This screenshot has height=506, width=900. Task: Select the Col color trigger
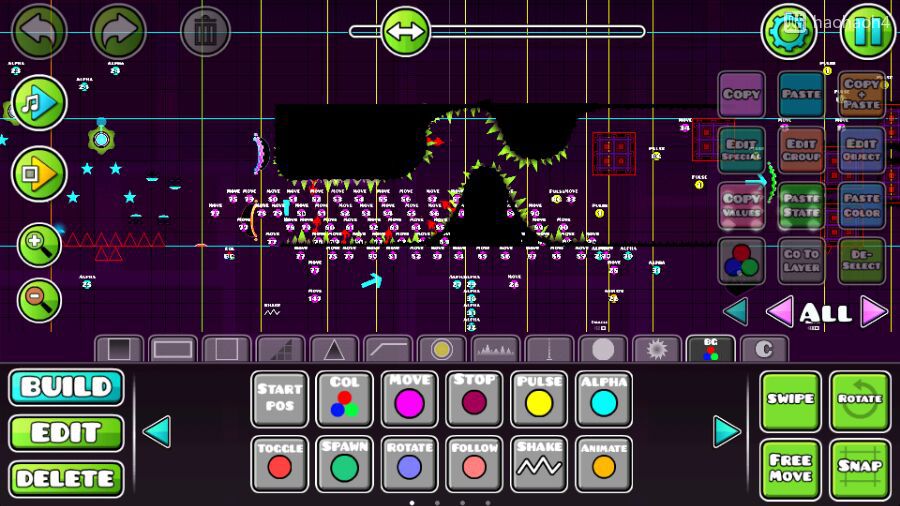coord(344,399)
